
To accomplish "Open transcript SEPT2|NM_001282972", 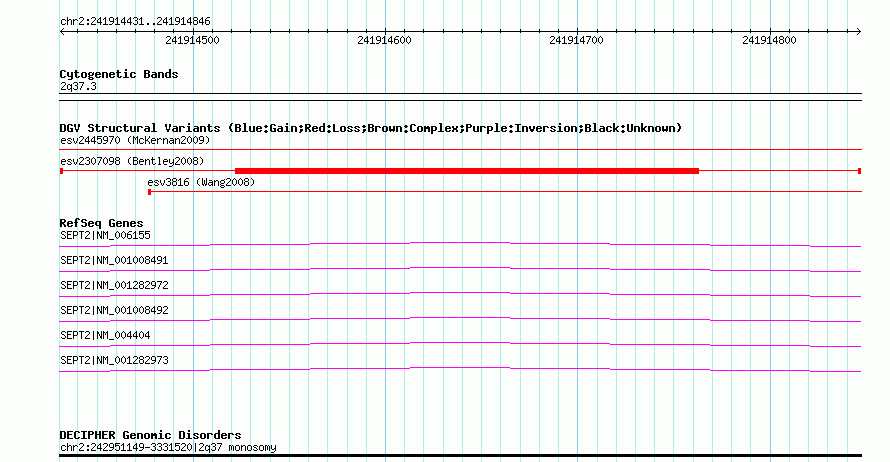I will 114,285.
